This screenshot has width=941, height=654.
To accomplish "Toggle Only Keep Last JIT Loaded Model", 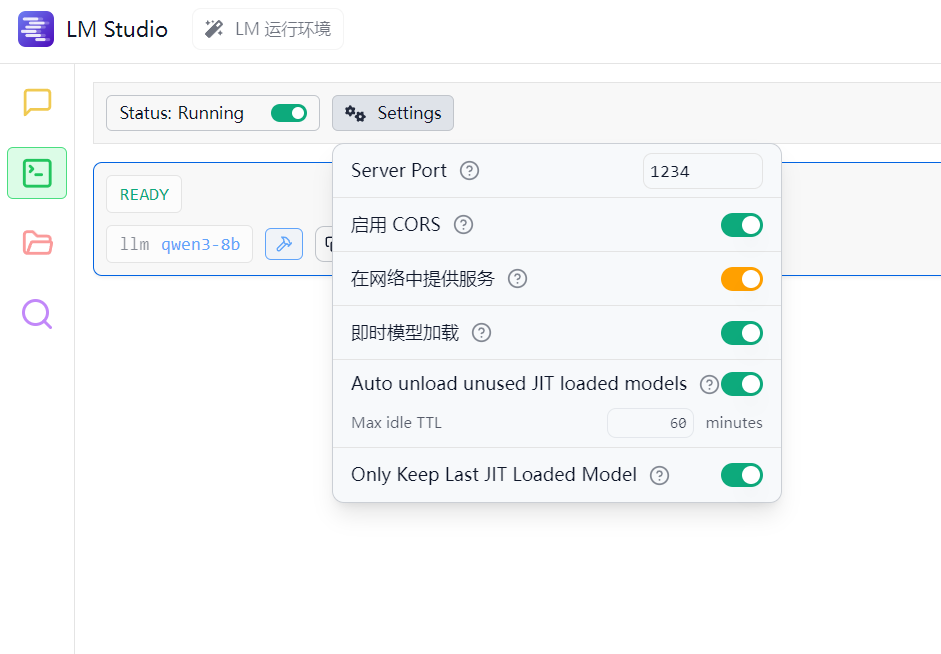I will tap(742, 475).
